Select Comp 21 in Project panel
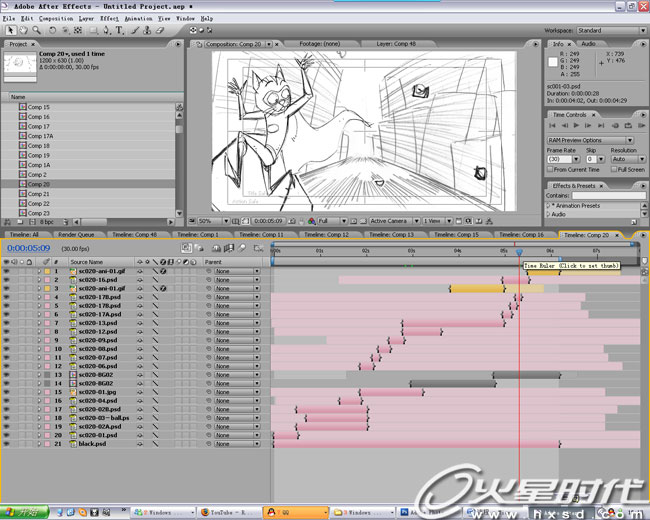The width and height of the screenshot is (650, 520). [39, 194]
